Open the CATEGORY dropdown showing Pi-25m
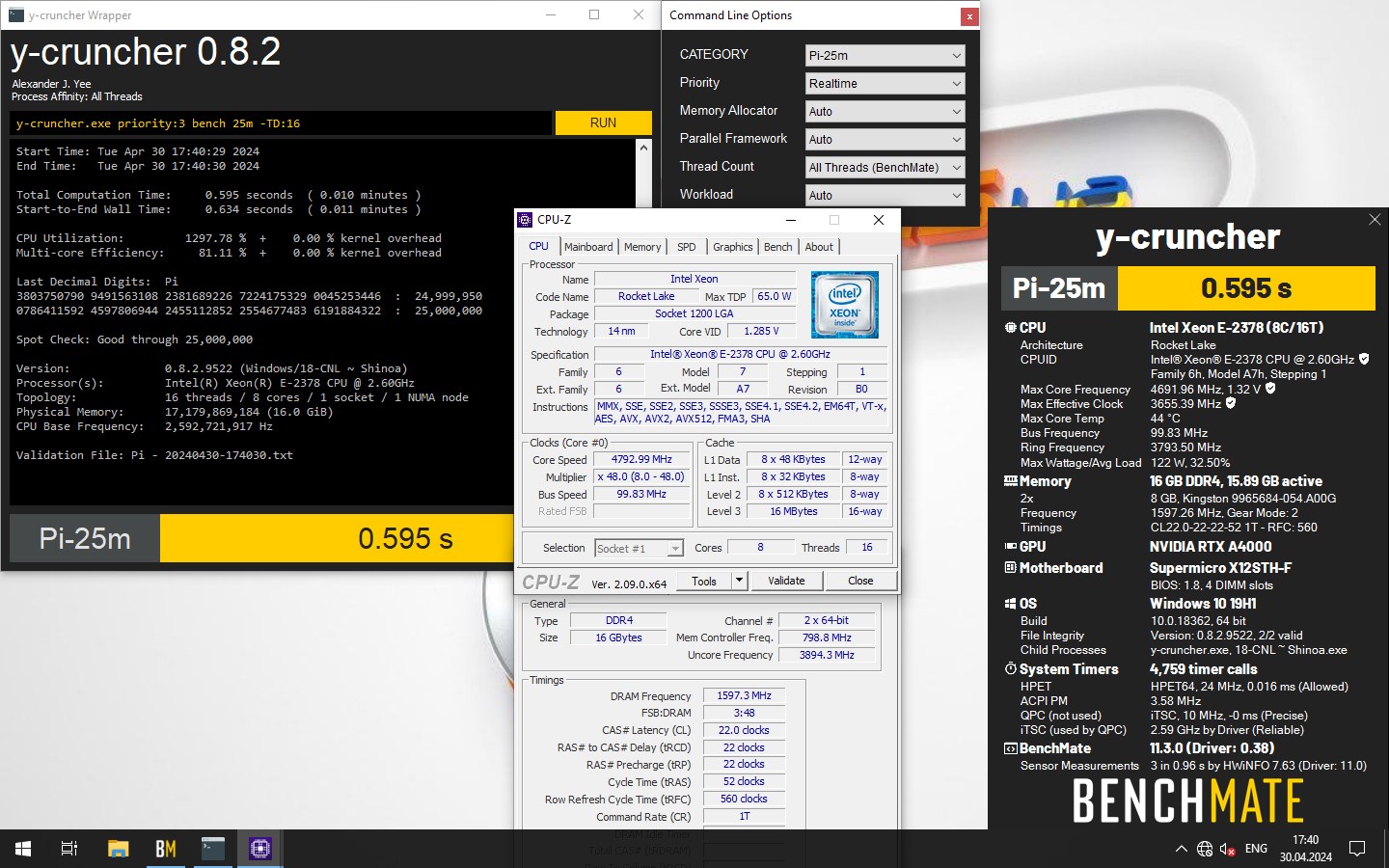Image resolution: width=1389 pixels, height=868 pixels. [x=885, y=56]
